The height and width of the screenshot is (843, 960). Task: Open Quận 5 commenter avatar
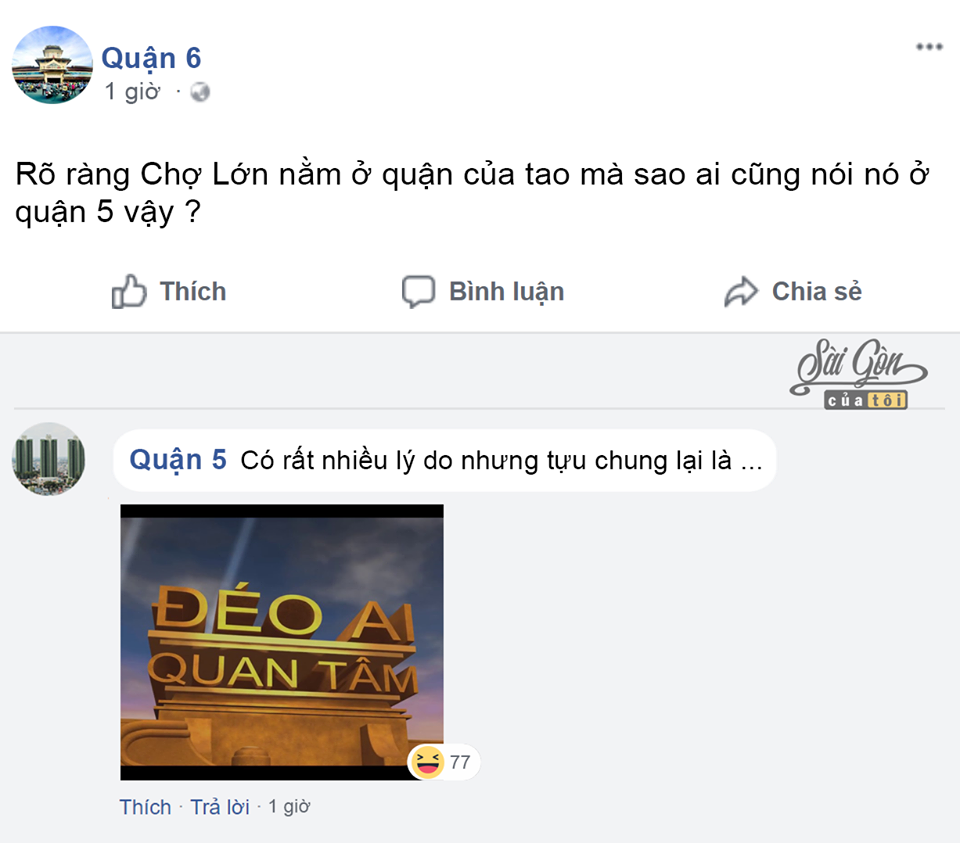pyautogui.click(x=48, y=459)
